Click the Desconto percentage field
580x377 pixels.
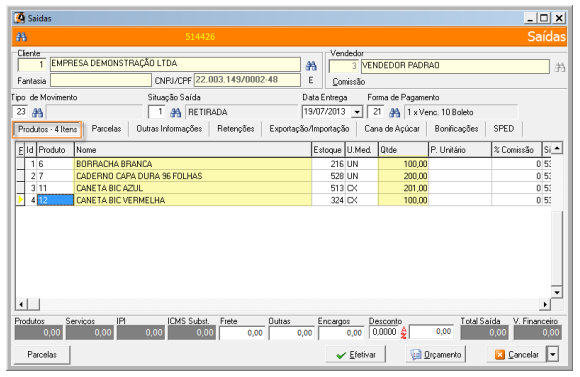click(x=384, y=332)
